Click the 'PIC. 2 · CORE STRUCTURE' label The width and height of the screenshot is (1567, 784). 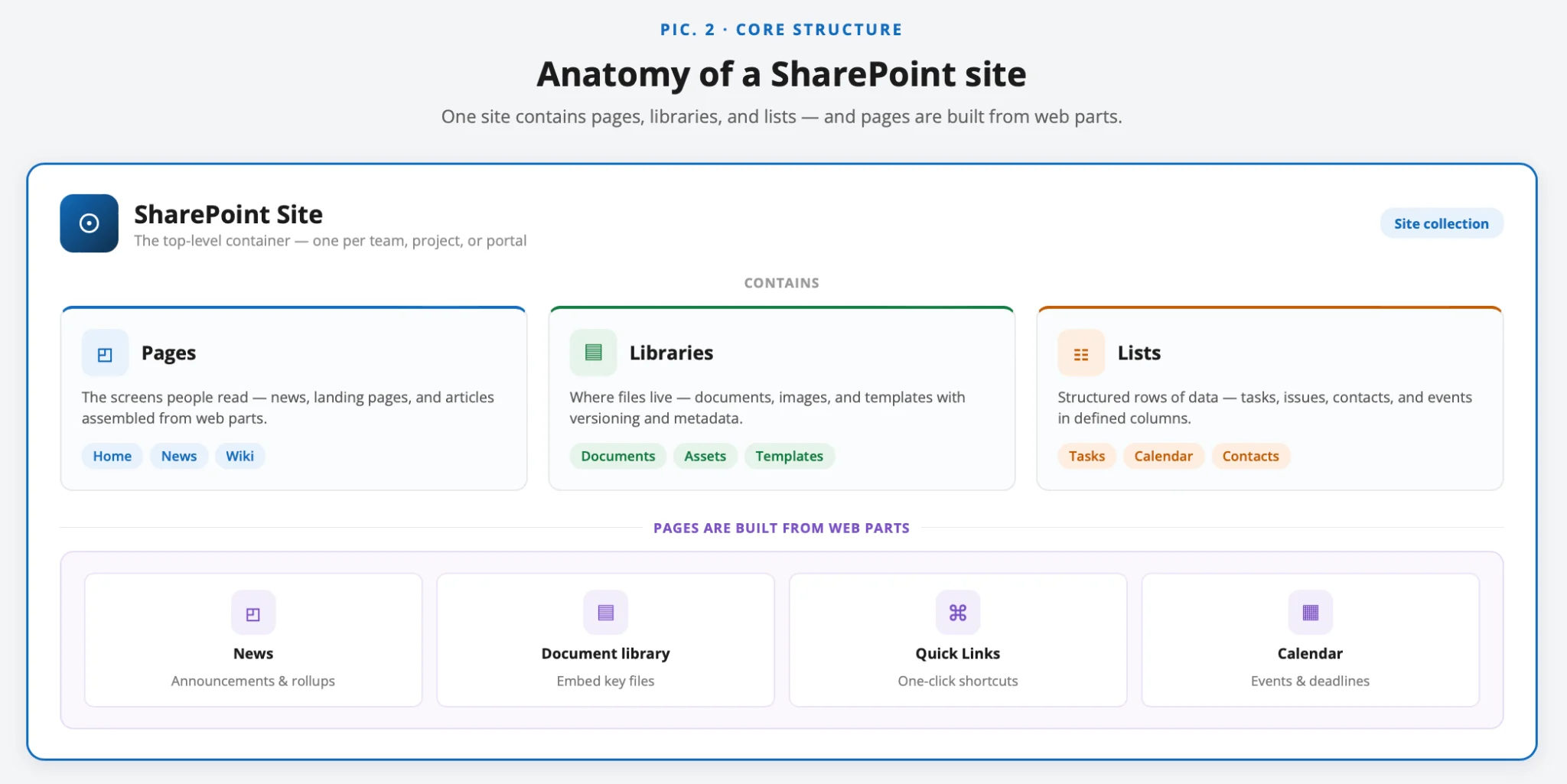coord(781,29)
